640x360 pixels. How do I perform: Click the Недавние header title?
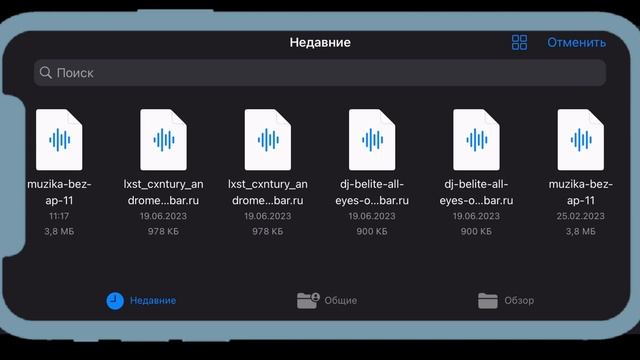click(320, 42)
